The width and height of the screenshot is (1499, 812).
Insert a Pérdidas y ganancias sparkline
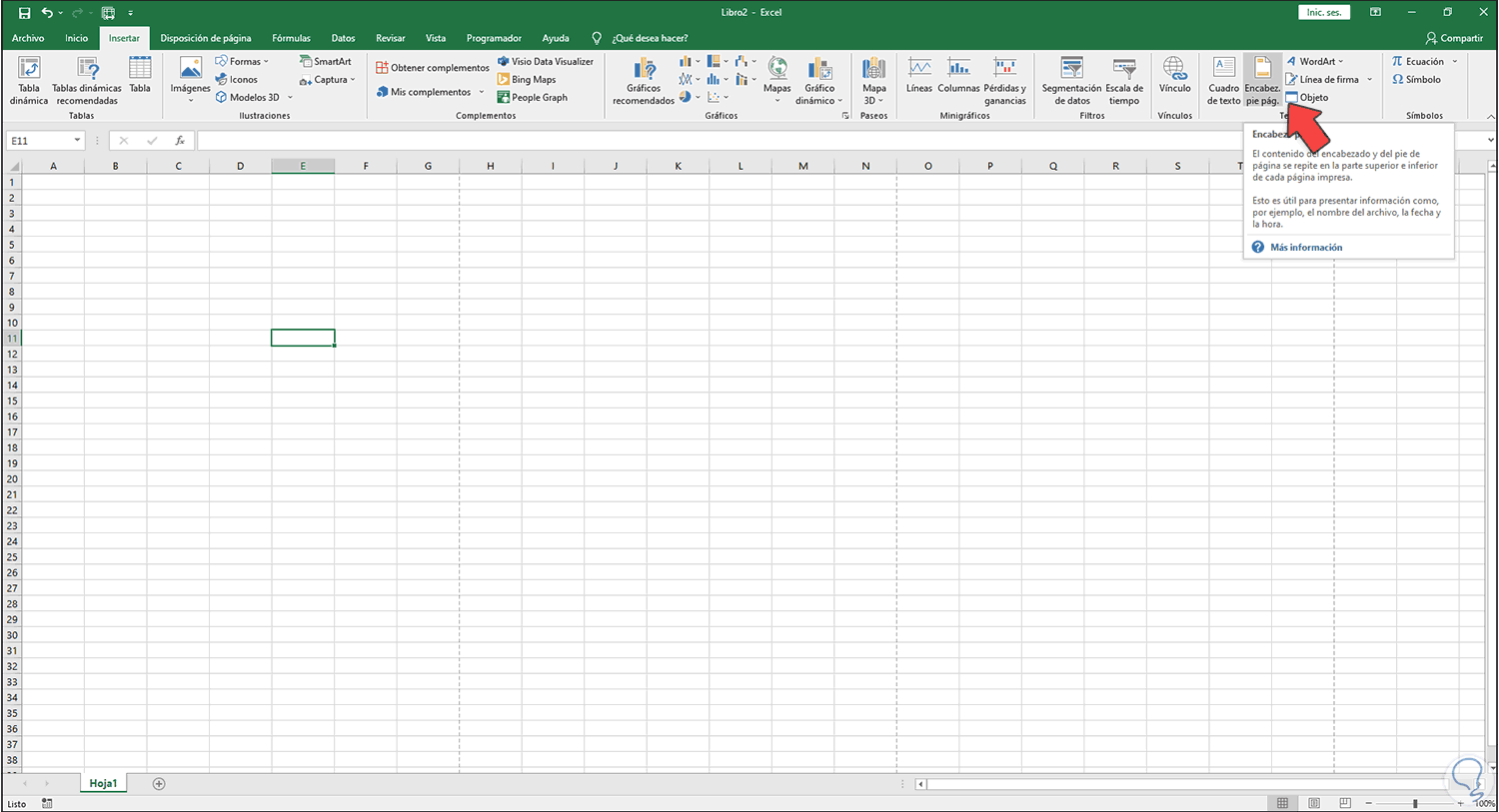[x=1005, y=81]
